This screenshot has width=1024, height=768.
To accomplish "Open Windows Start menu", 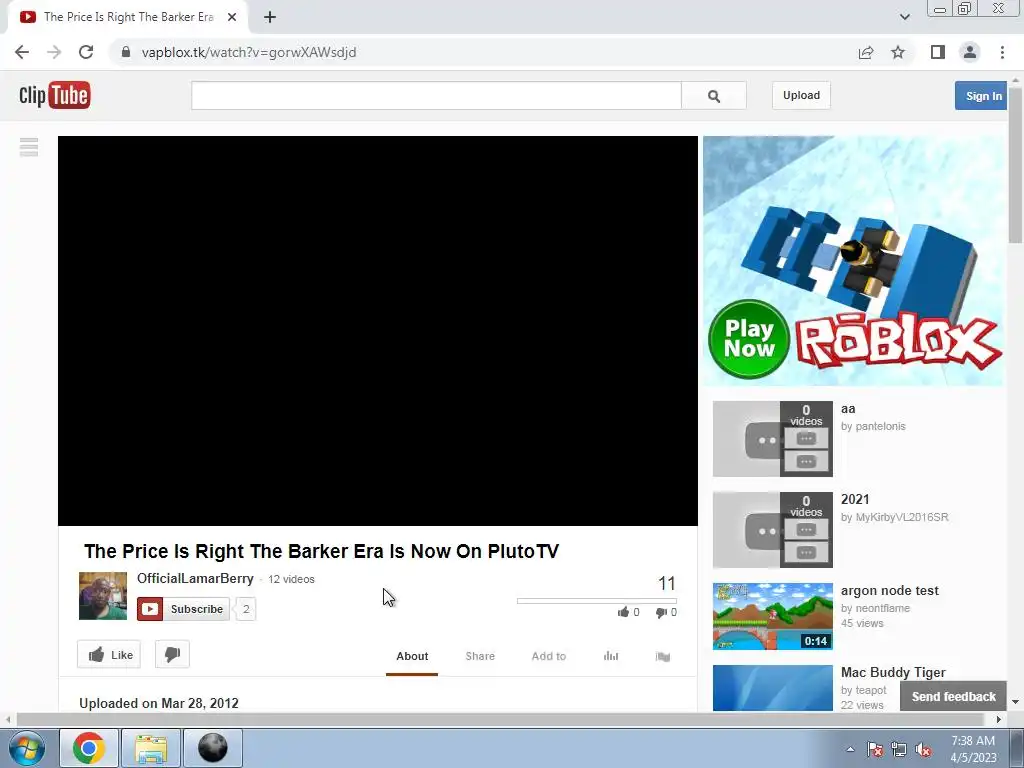I will point(27,748).
